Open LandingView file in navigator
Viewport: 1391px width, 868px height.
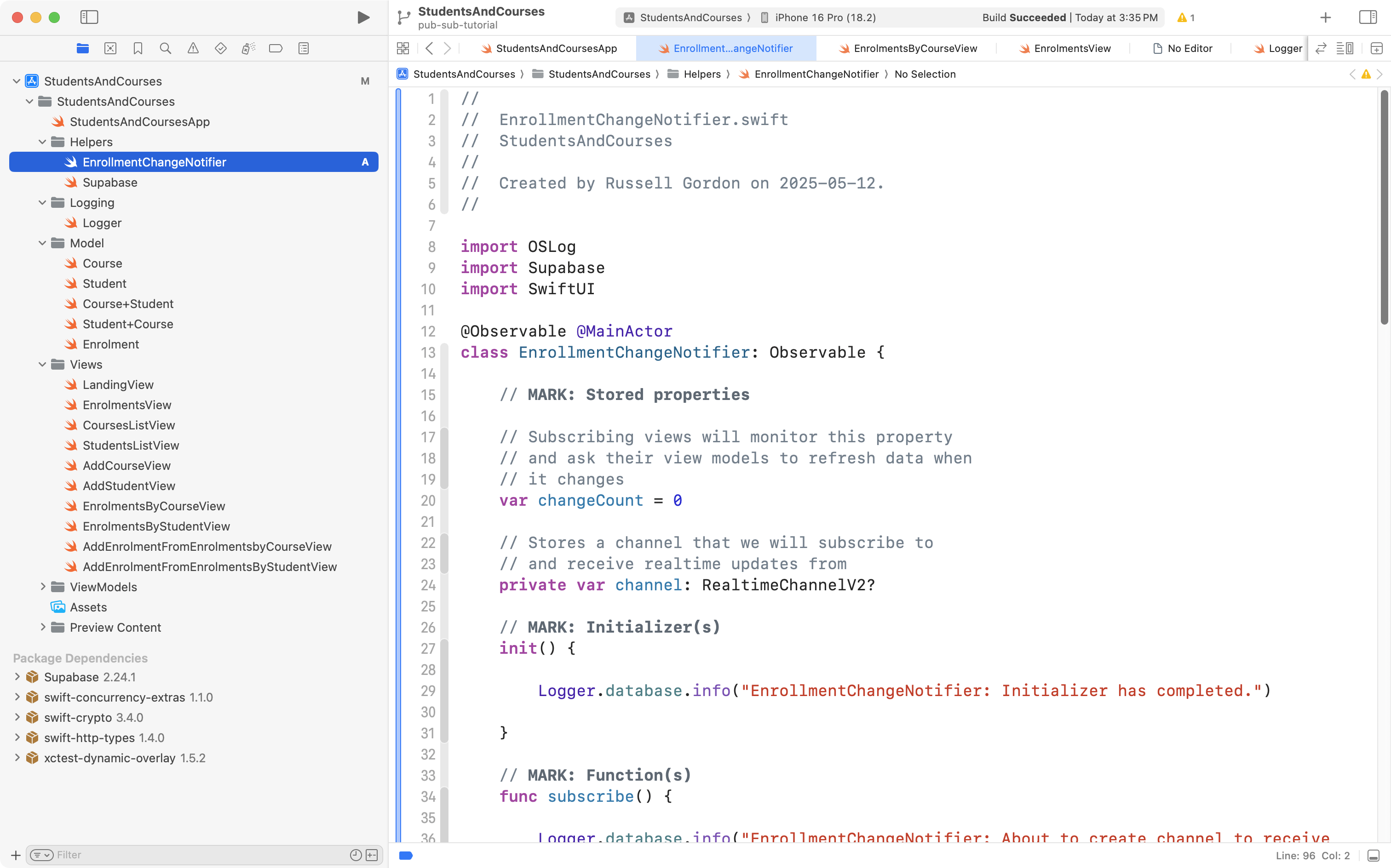118,385
